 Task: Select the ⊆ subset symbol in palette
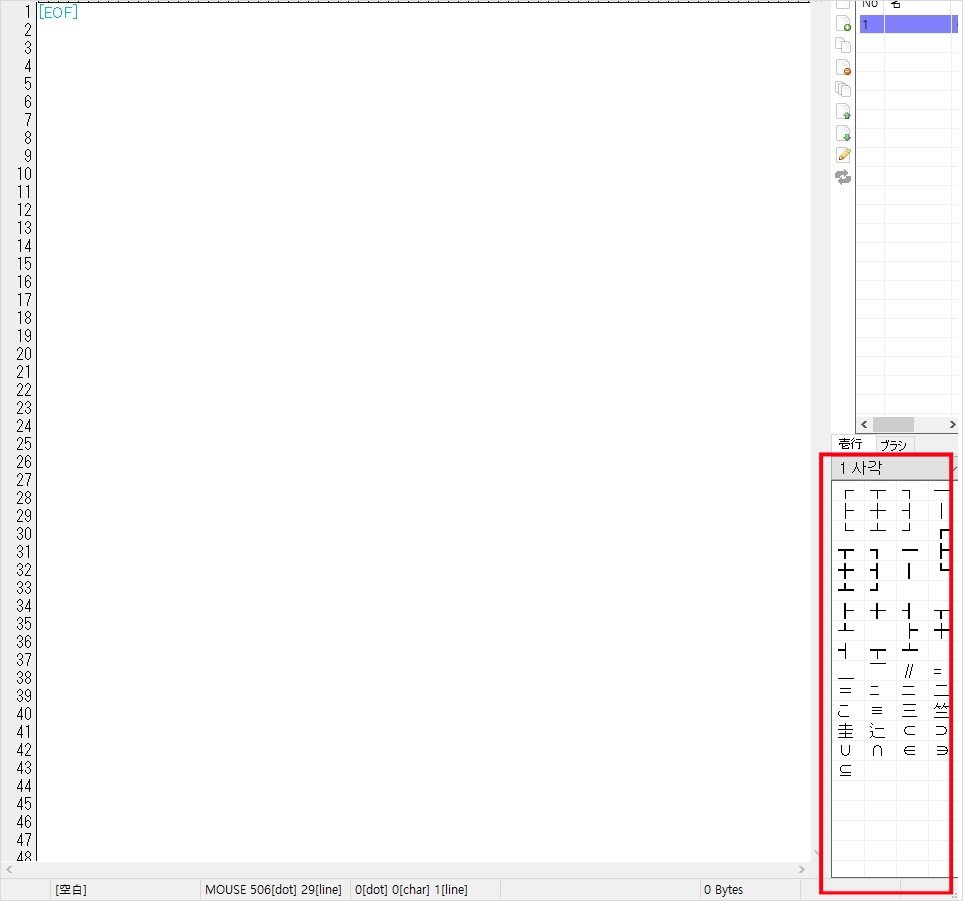coord(845,770)
